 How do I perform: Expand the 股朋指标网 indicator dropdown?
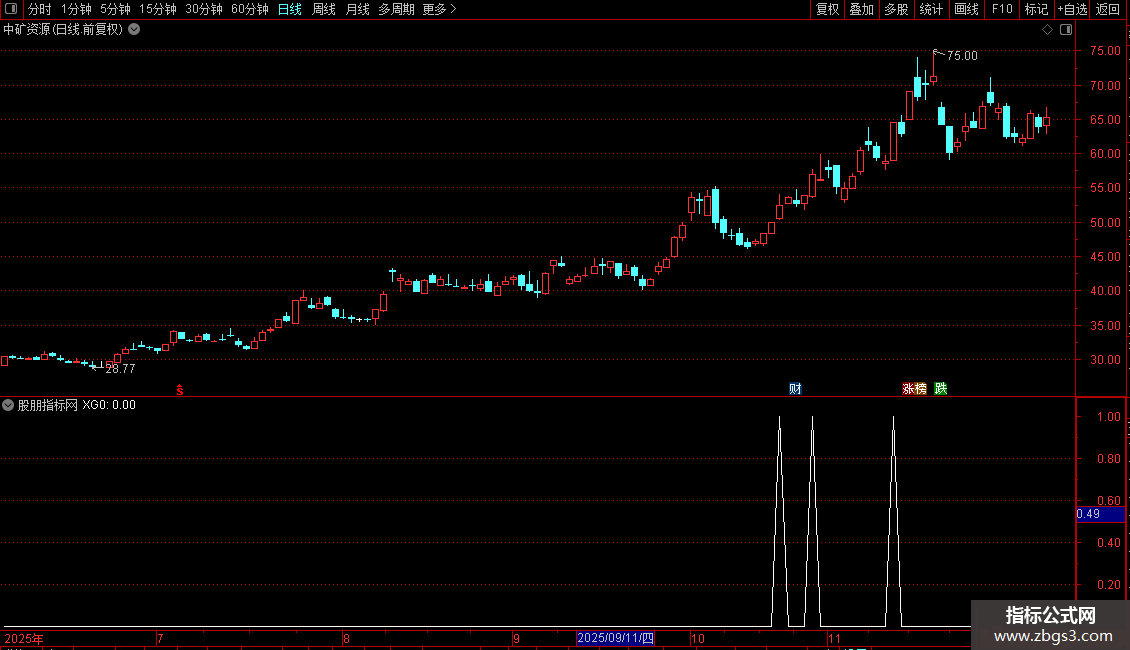click(8, 405)
